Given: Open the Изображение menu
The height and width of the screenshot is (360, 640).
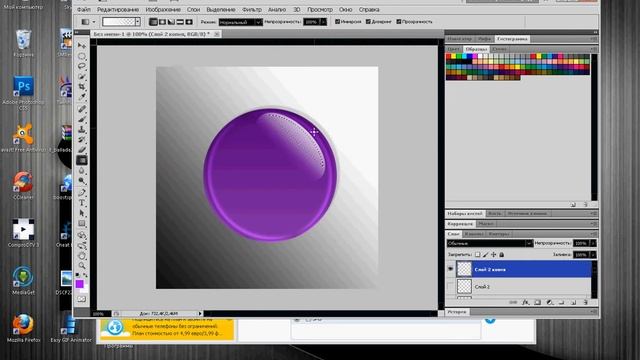Looking at the screenshot, I should 163,9.
